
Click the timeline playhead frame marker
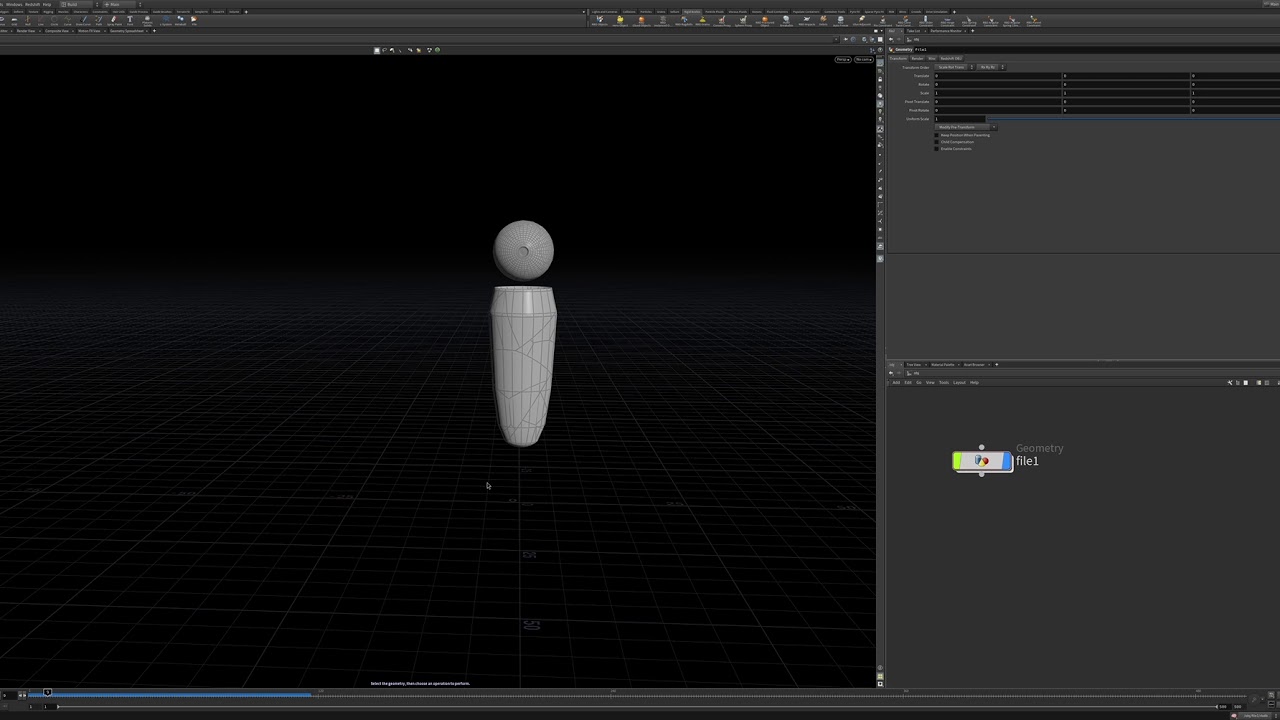click(x=47, y=692)
